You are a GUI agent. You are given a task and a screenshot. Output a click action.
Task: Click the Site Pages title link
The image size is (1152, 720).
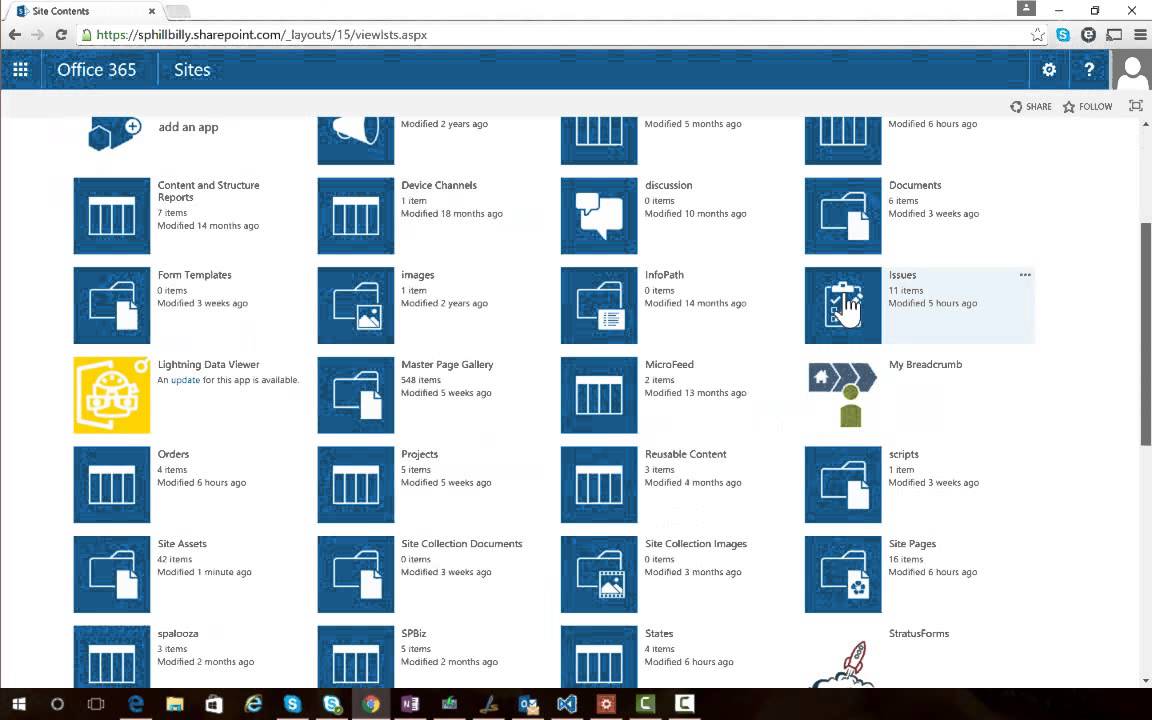pyautogui.click(x=912, y=544)
